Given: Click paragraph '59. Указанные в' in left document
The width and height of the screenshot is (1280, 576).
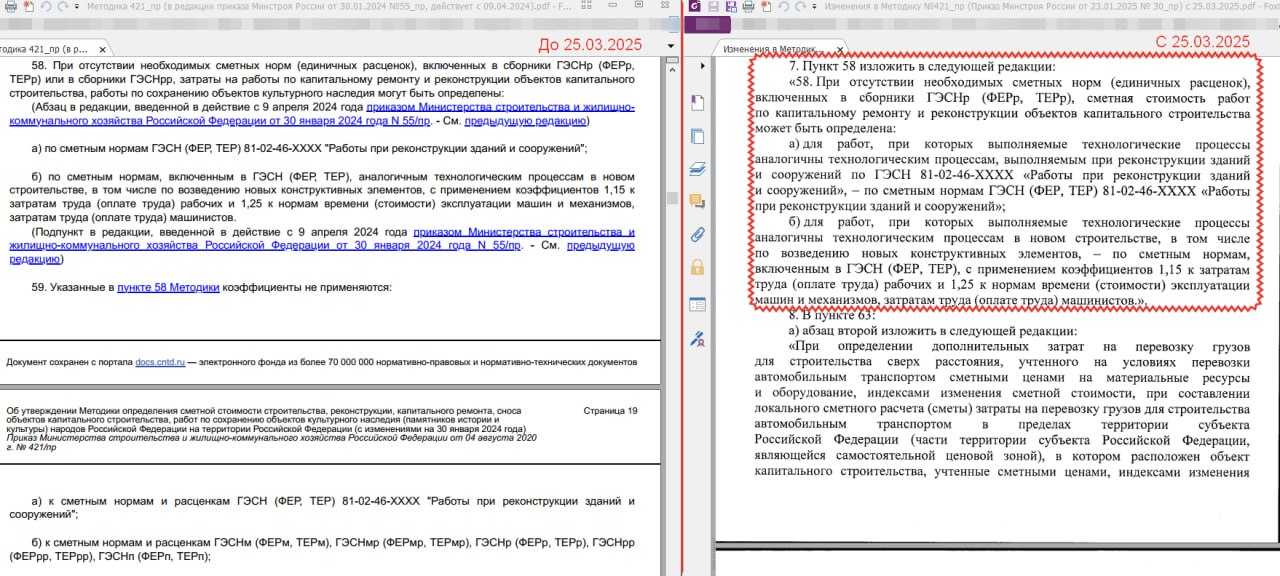Looking at the screenshot, I should [x=212, y=287].
